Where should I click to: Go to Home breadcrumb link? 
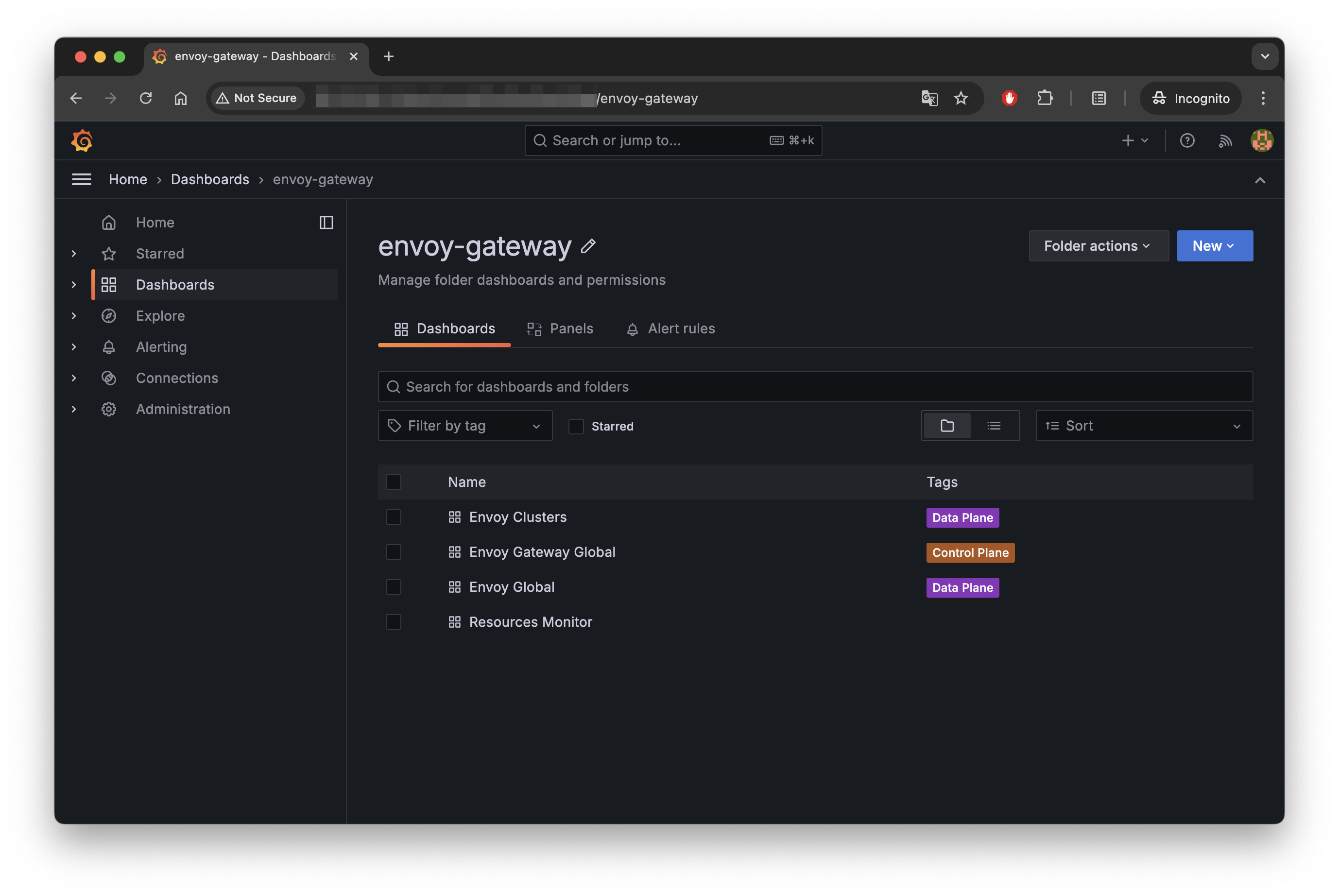[x=128, y=179]
